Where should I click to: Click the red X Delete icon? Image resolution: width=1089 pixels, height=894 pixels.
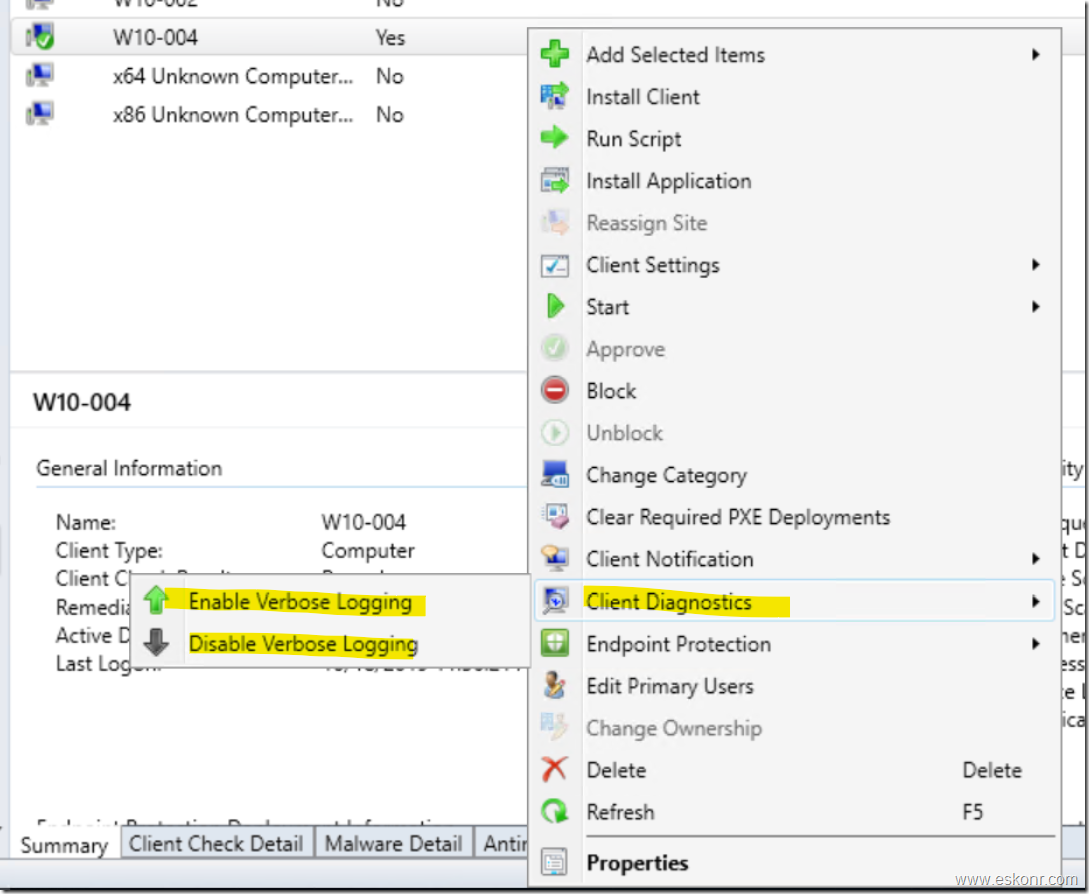click(x=556, y=769)
